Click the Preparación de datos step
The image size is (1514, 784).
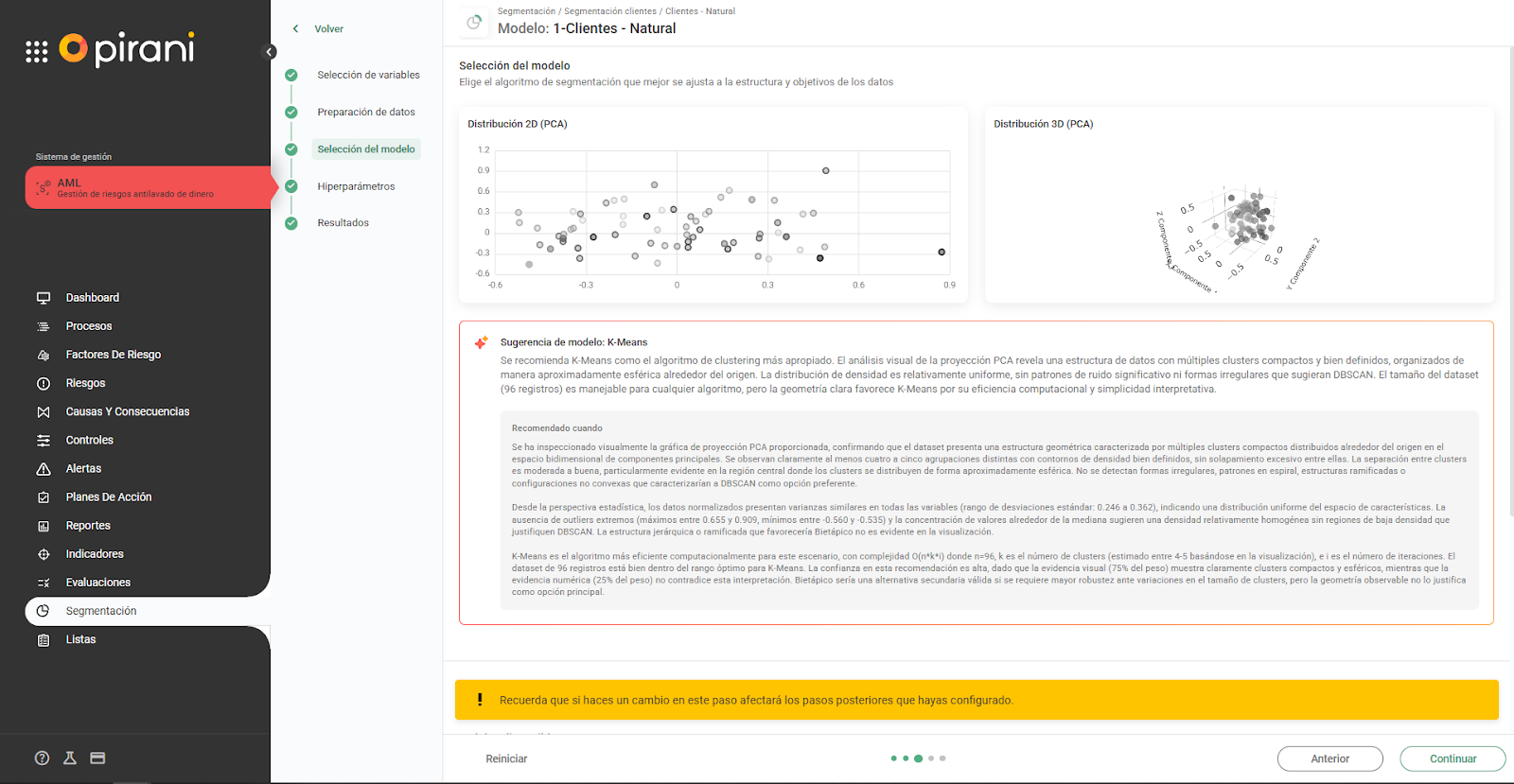coord(366,113)
